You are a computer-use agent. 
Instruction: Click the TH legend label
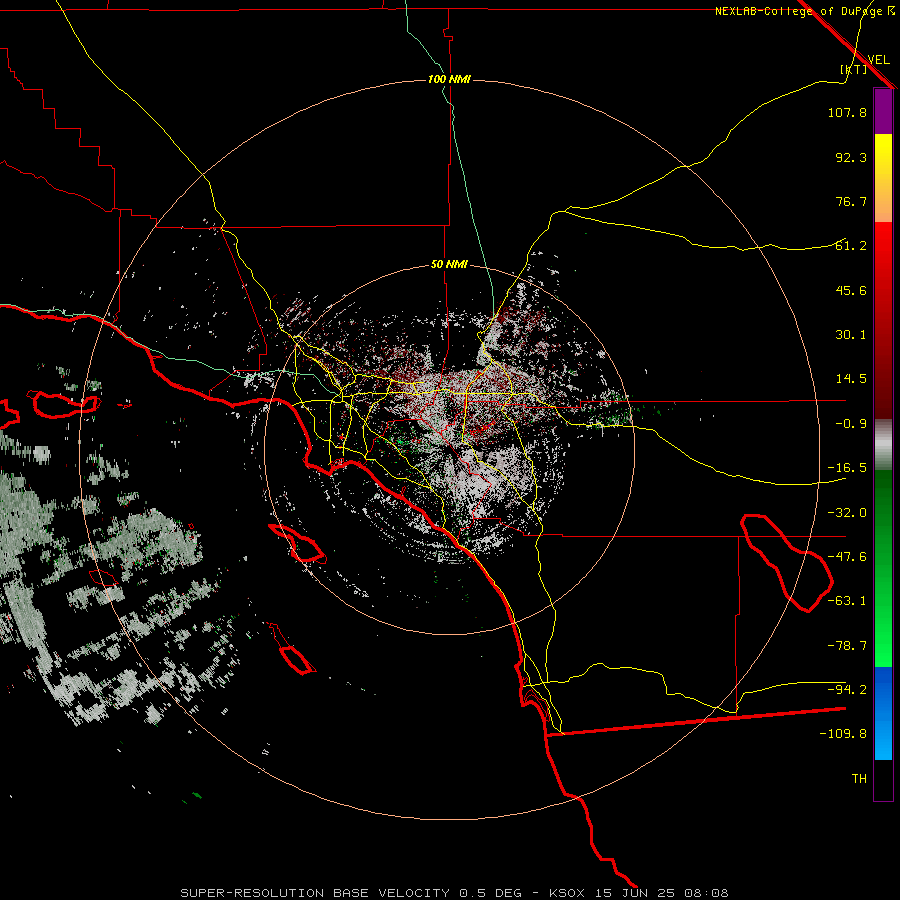pyautogui.click(x=859, y=779)
